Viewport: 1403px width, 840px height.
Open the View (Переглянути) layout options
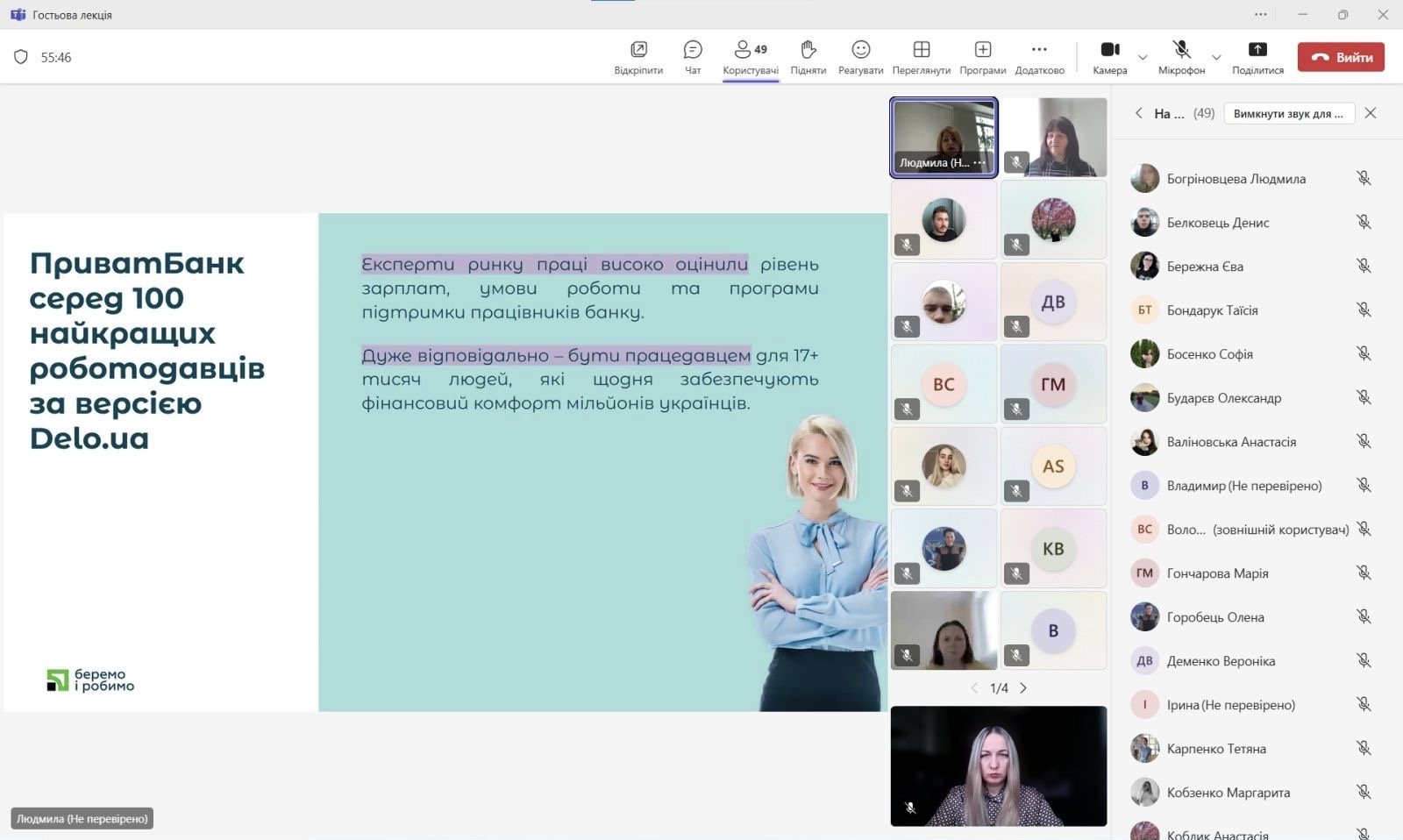click(921, 57)
